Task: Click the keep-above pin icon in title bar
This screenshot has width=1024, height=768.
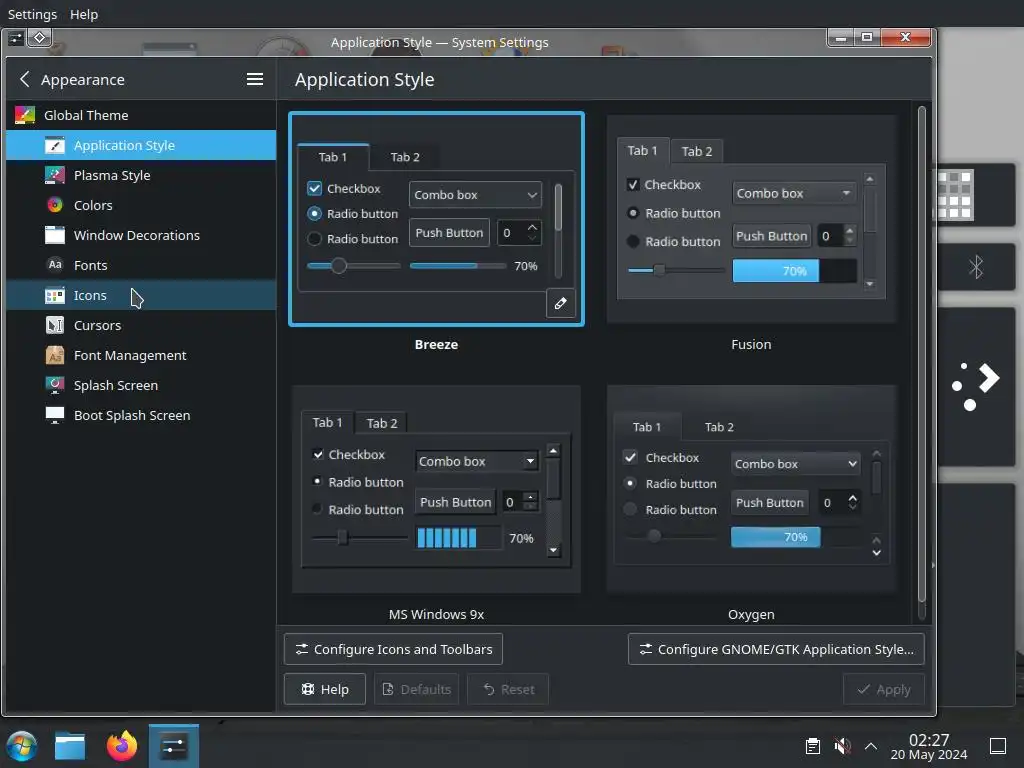Action: tap(39, 38)
